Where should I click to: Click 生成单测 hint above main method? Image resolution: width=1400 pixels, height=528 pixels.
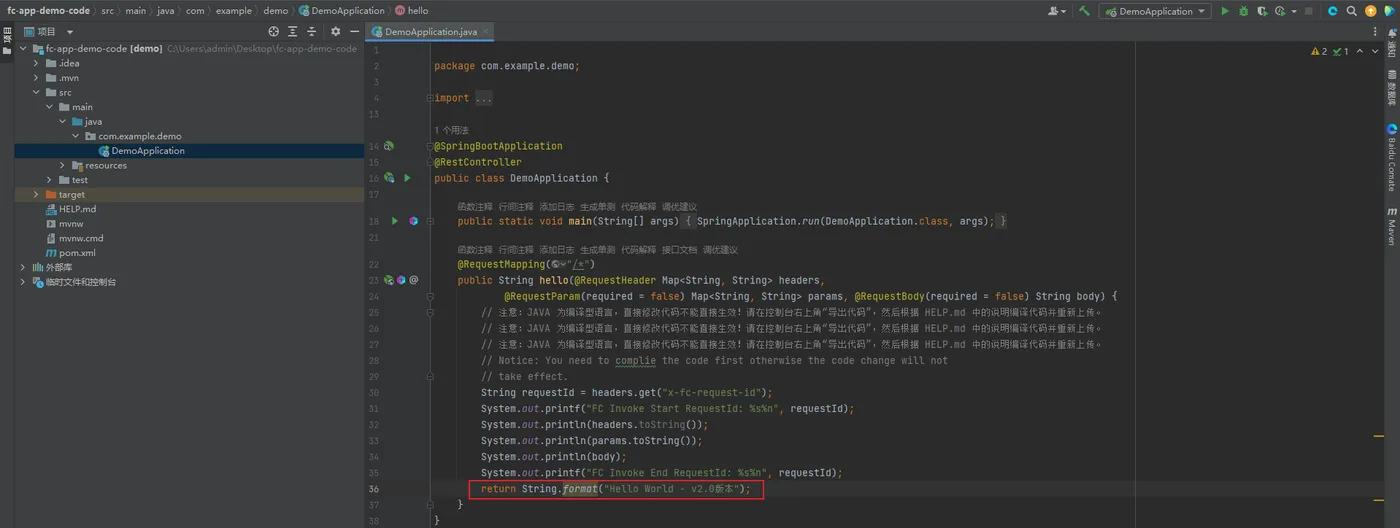click(598, 206)
